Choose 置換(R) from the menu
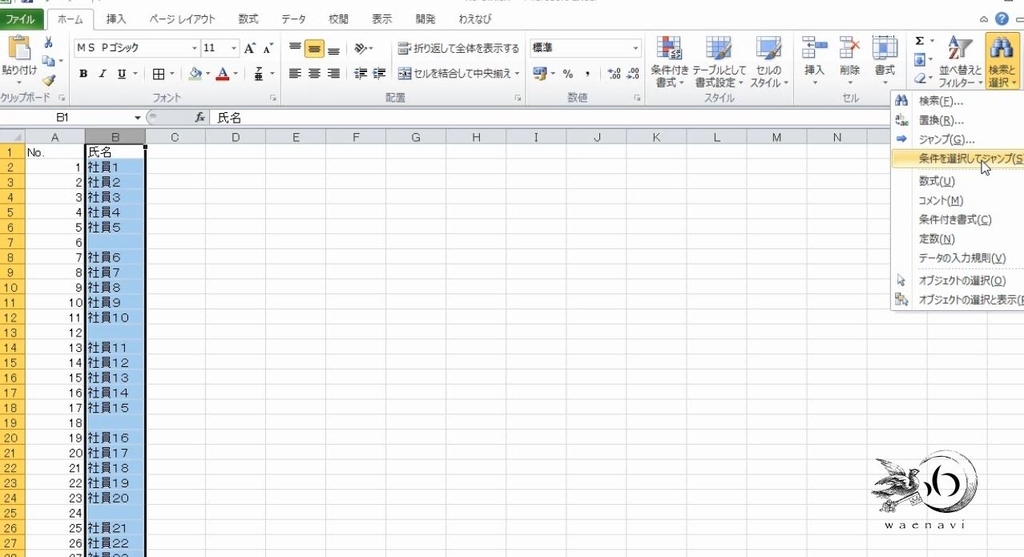The height and width of the screenshot is (557, 1024). 958,120
